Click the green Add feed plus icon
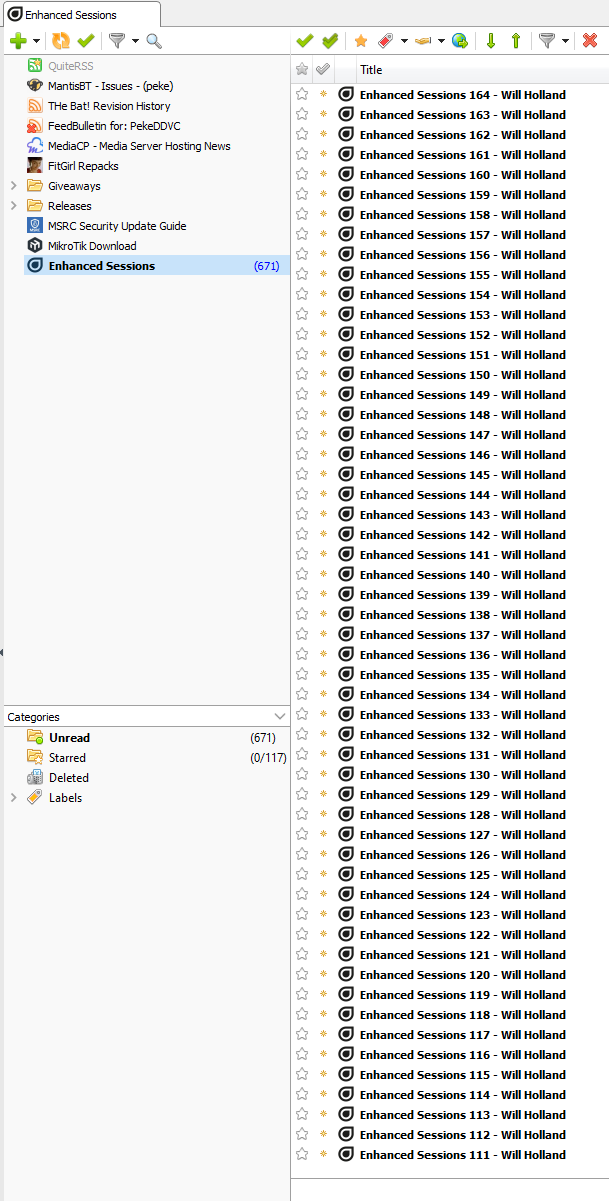Viewport: 609px width, 1201px height. pos(17,41)
